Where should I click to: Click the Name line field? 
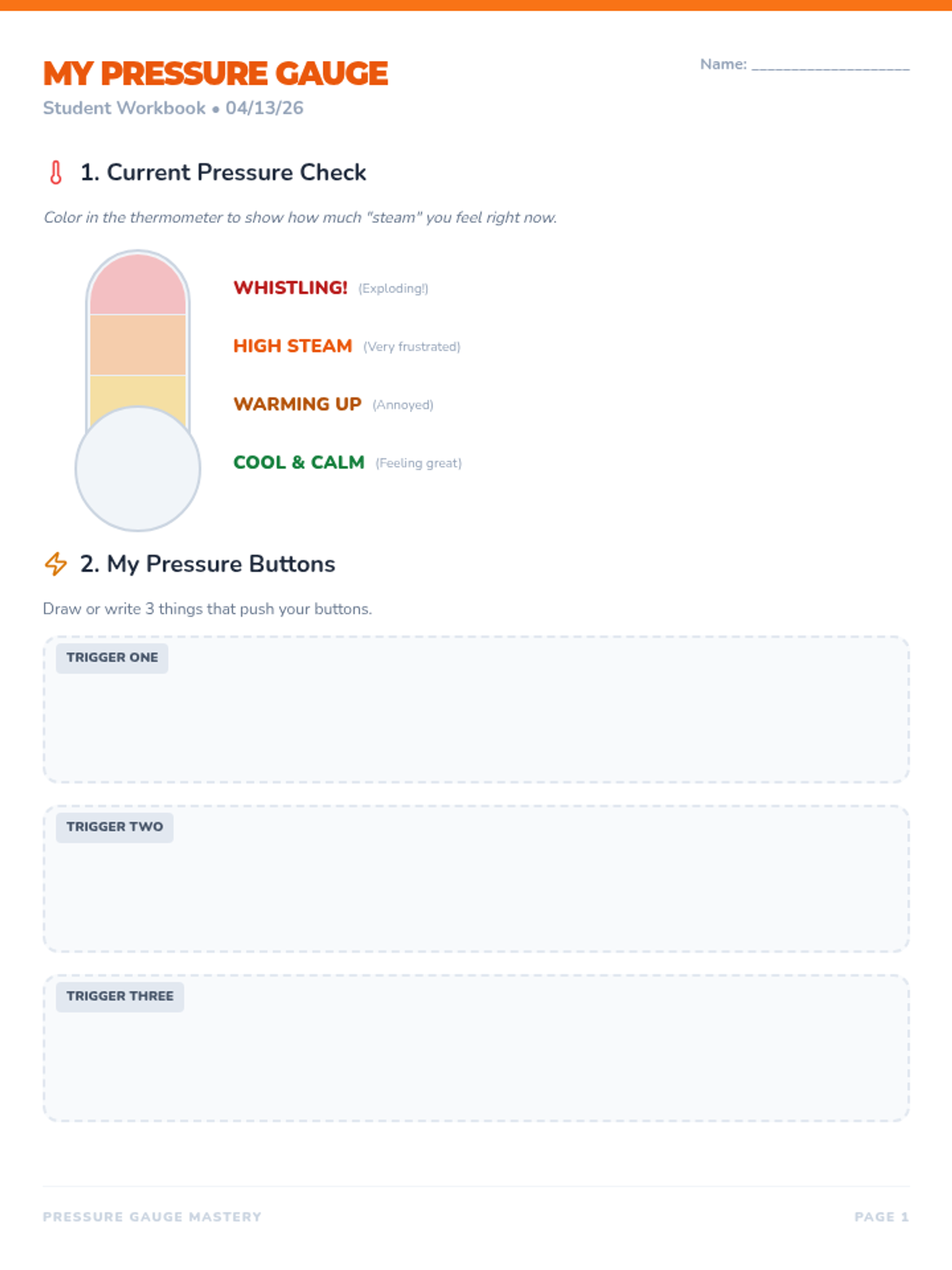click(x=830, y=64)
